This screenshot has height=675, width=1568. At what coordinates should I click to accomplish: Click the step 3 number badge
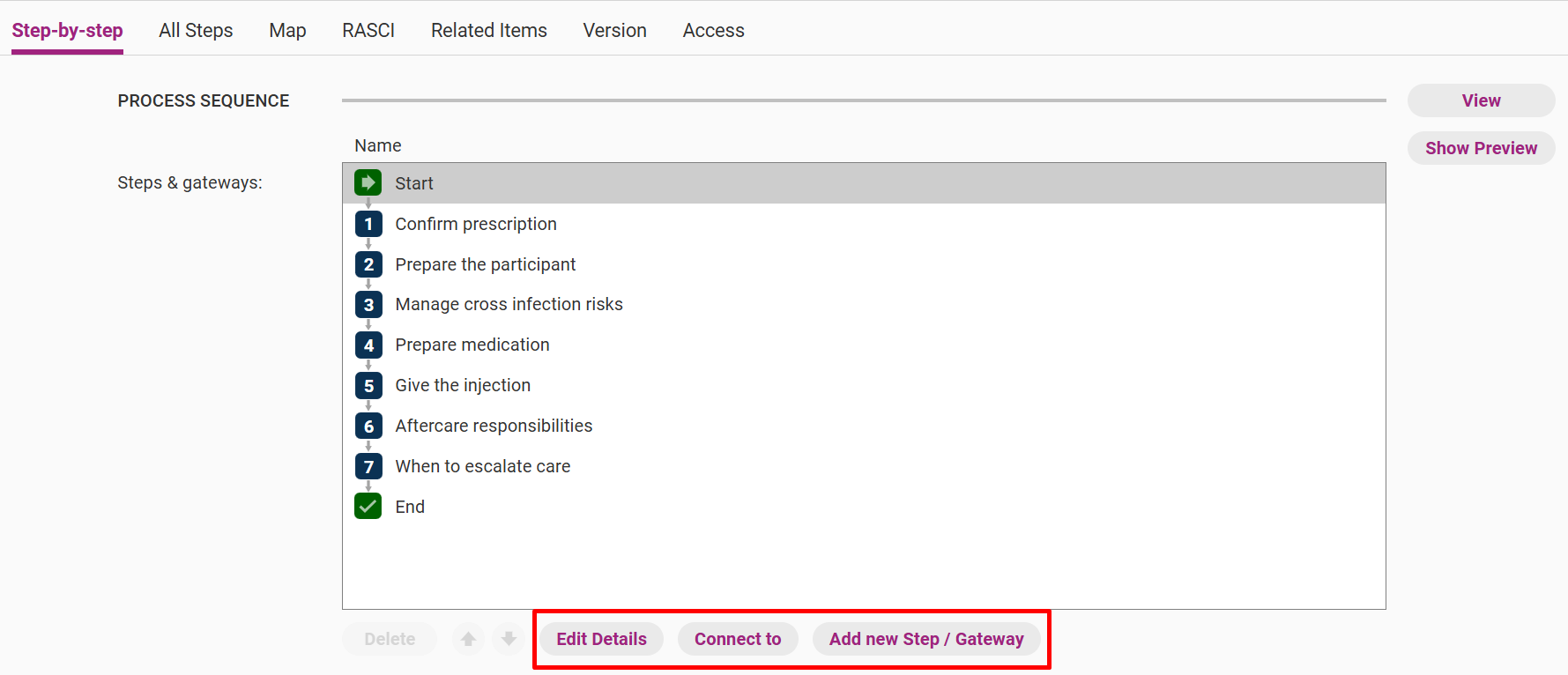[x=368, y=305]
